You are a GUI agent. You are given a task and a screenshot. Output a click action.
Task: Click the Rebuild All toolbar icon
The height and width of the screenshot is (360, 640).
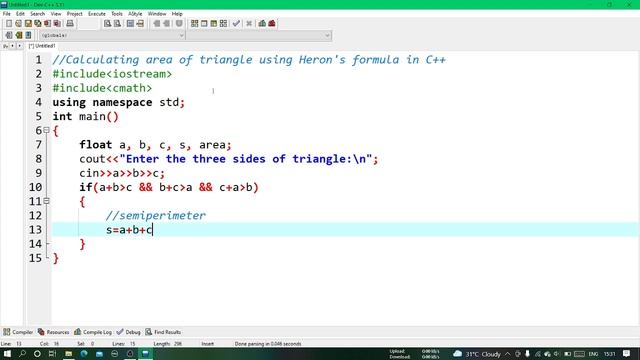tap(223, 24)
